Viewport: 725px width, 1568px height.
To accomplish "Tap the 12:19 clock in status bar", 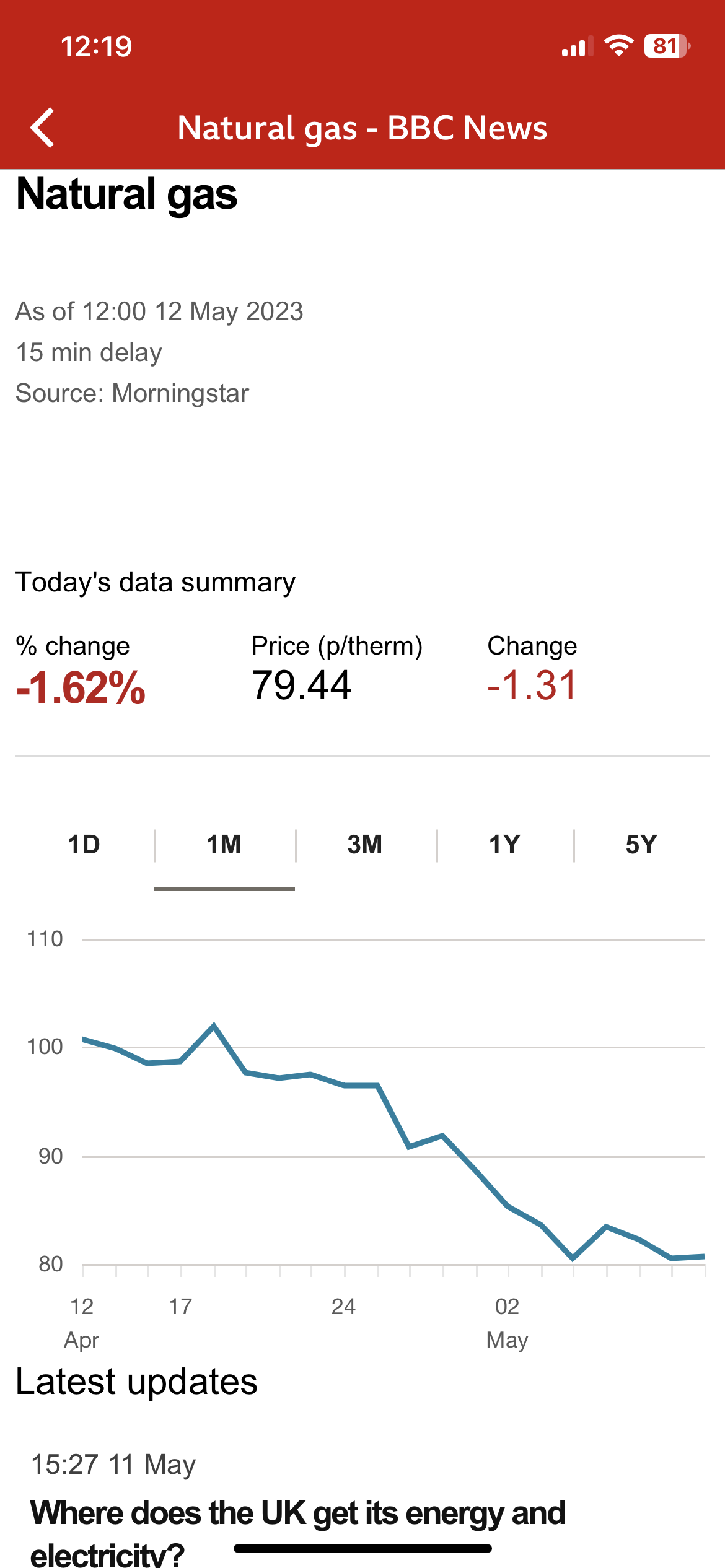I will 97,46.
